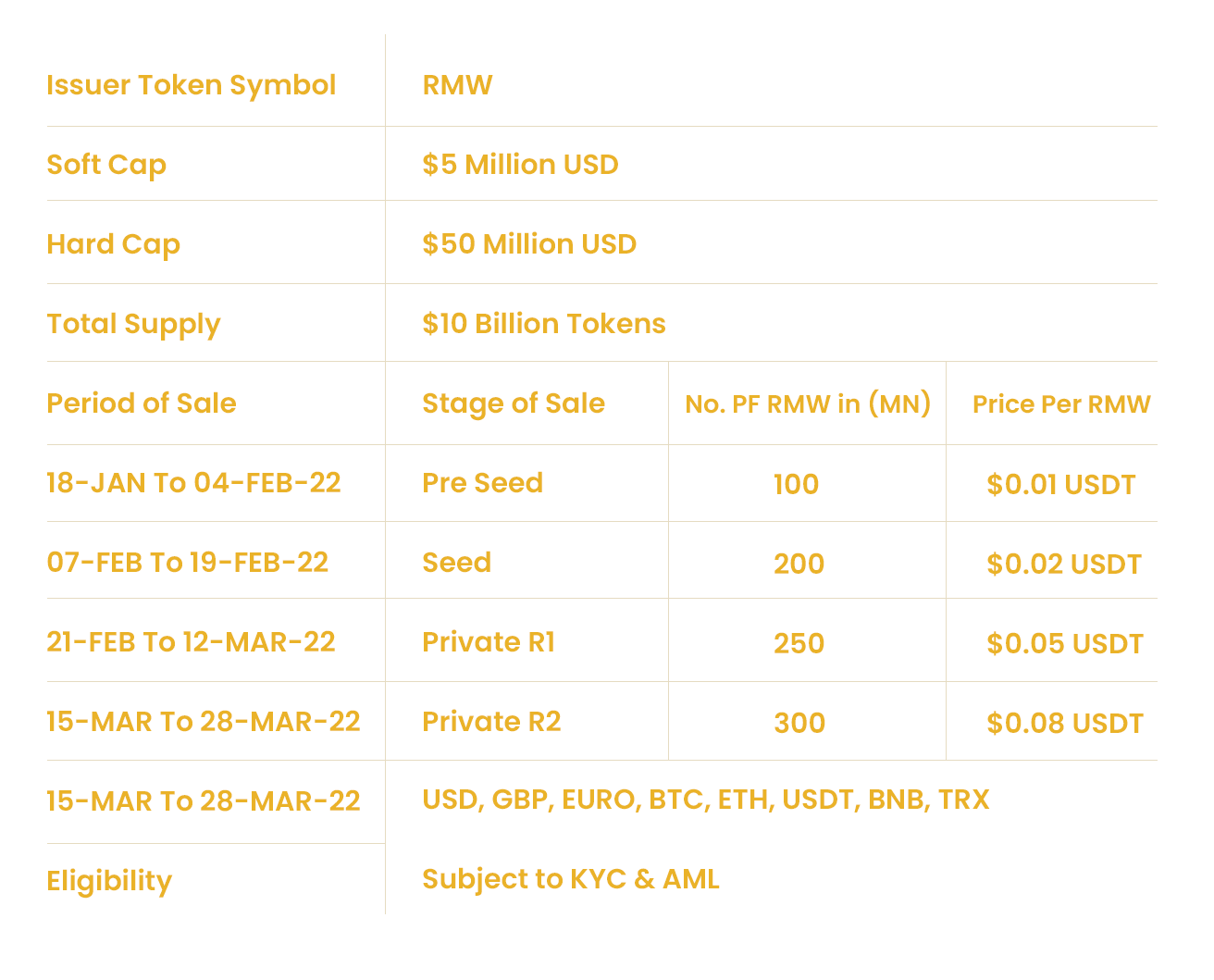Select the 07-FEB To 19-FEB-22 period
Screen dimensions: 1214x980
click(x=187, y=563)
